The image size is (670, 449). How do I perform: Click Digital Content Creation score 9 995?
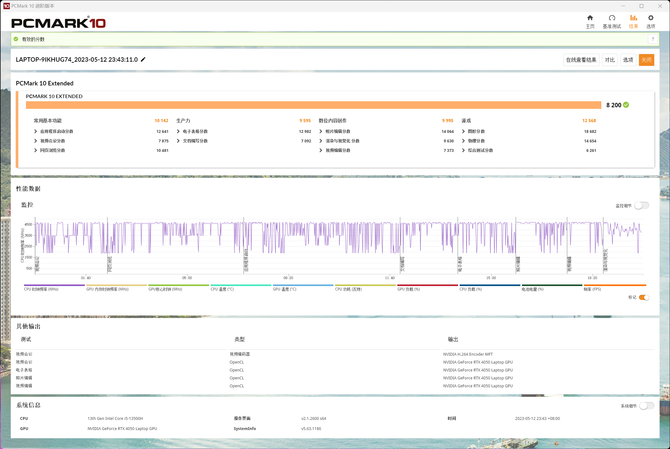coord(447,120)
